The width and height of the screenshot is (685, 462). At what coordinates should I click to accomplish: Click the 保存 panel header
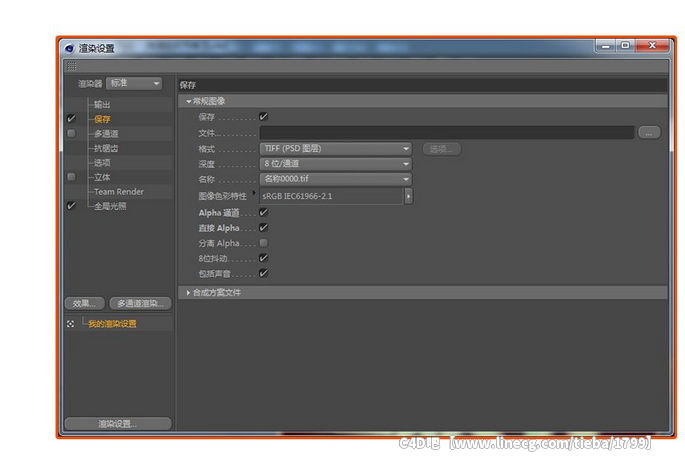(423, 85)
